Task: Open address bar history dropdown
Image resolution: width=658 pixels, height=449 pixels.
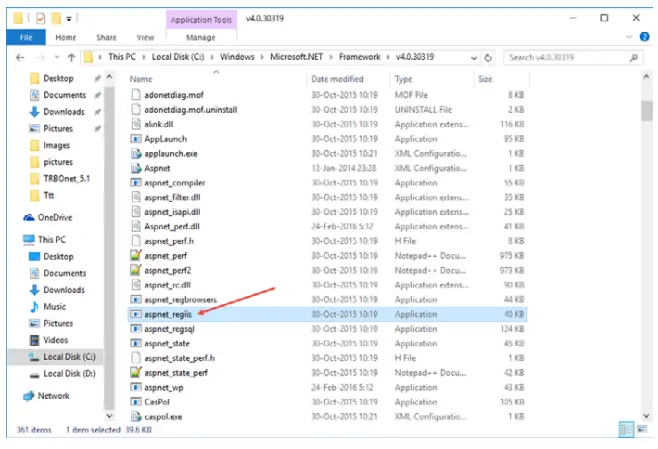Action: [474, 57]
